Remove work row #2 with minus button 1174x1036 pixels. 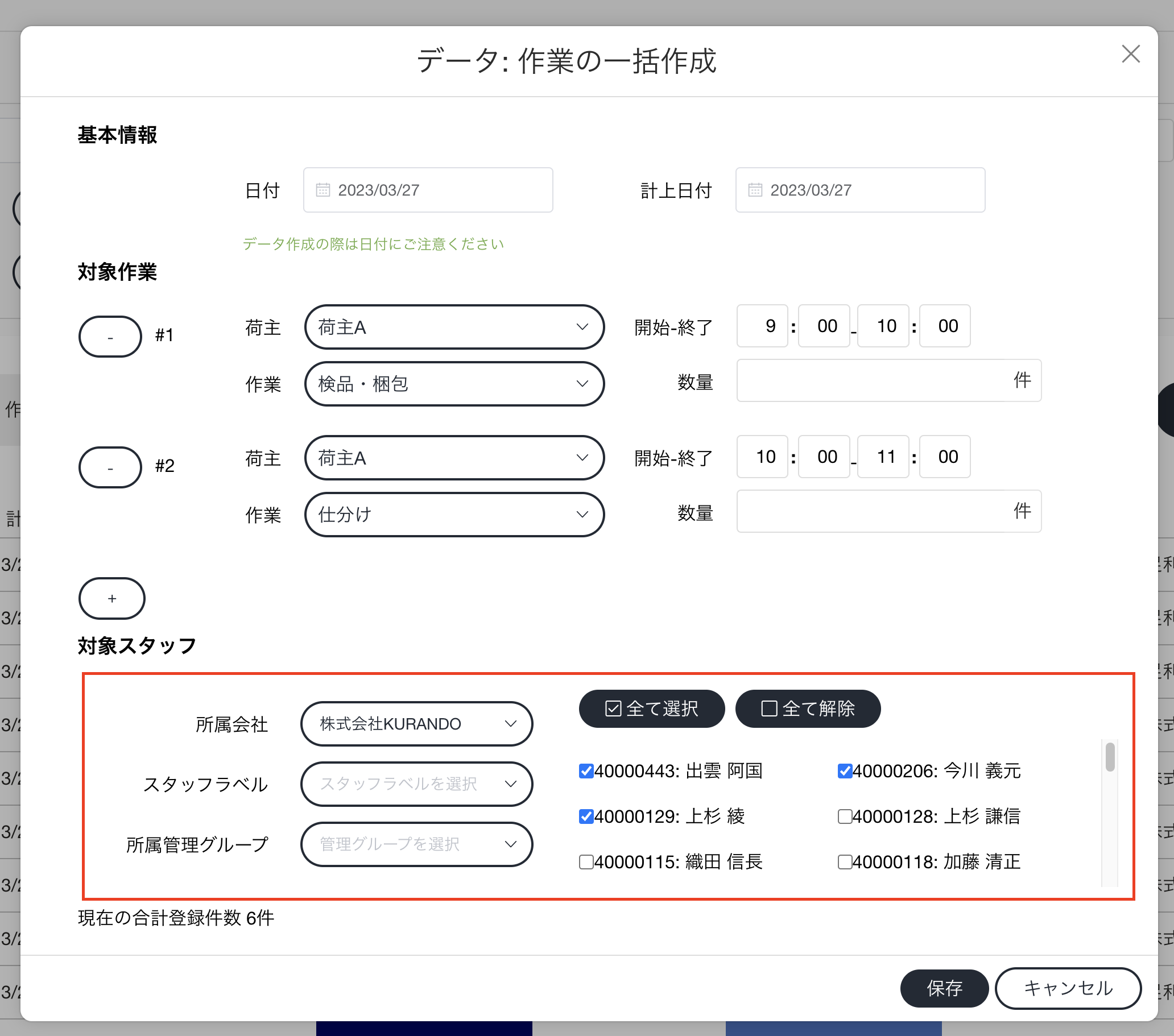tap(110, 467)
